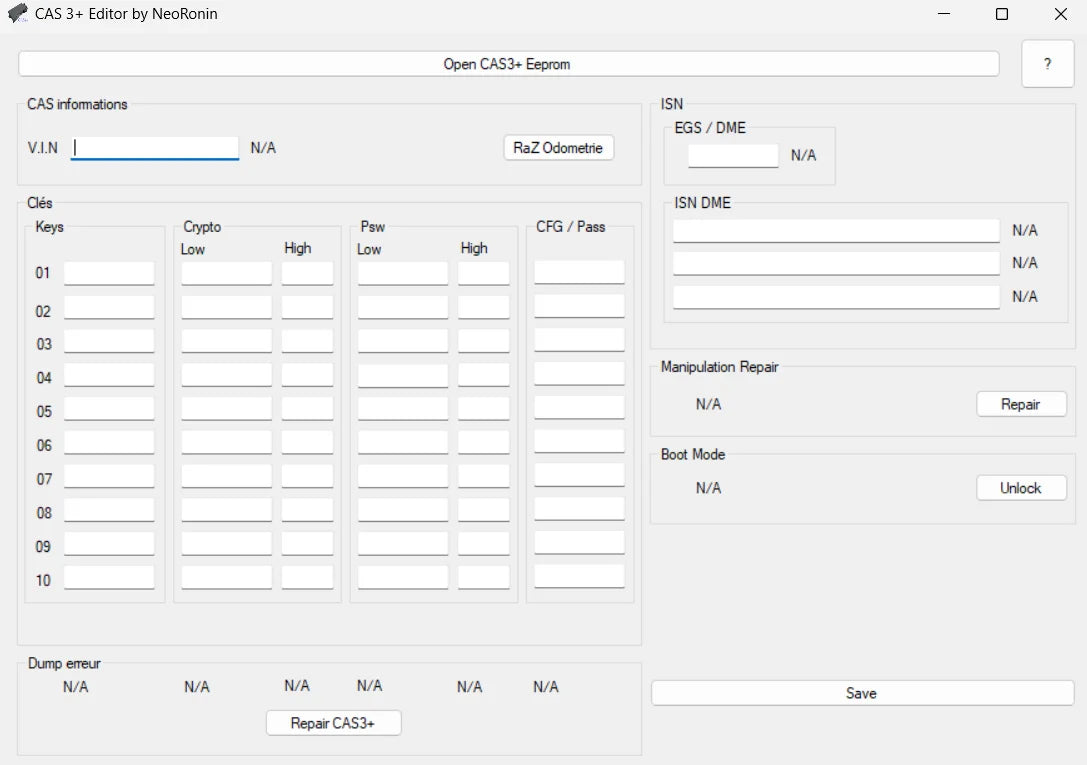The height and width of the screenshot is (765, 1087).
Task: Click the N/A status under Manipulation Repair
Action: pyautogui.click(x=708, y=404)
